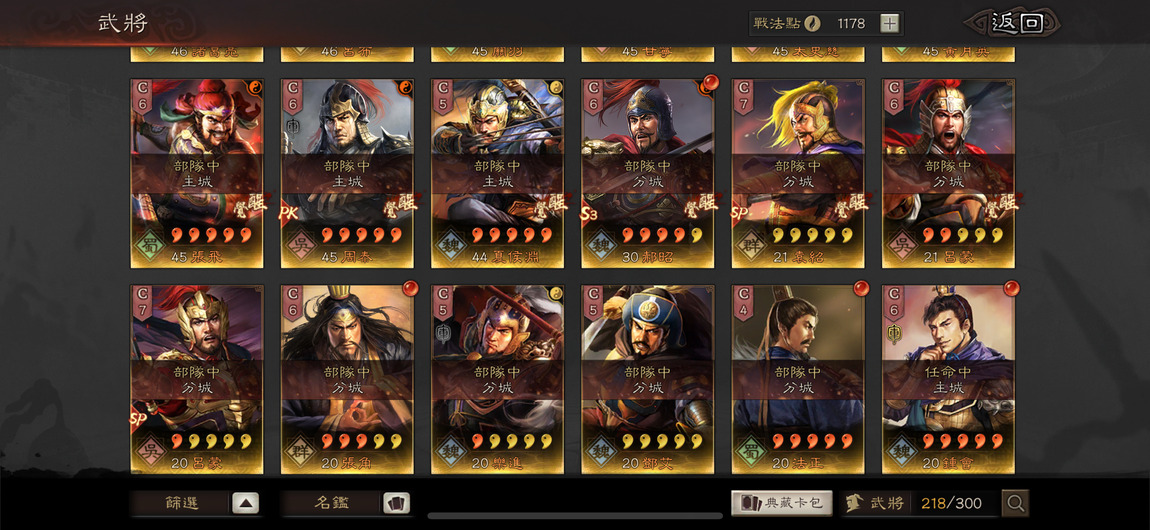Open the 篩選 filter menu label

182,503
